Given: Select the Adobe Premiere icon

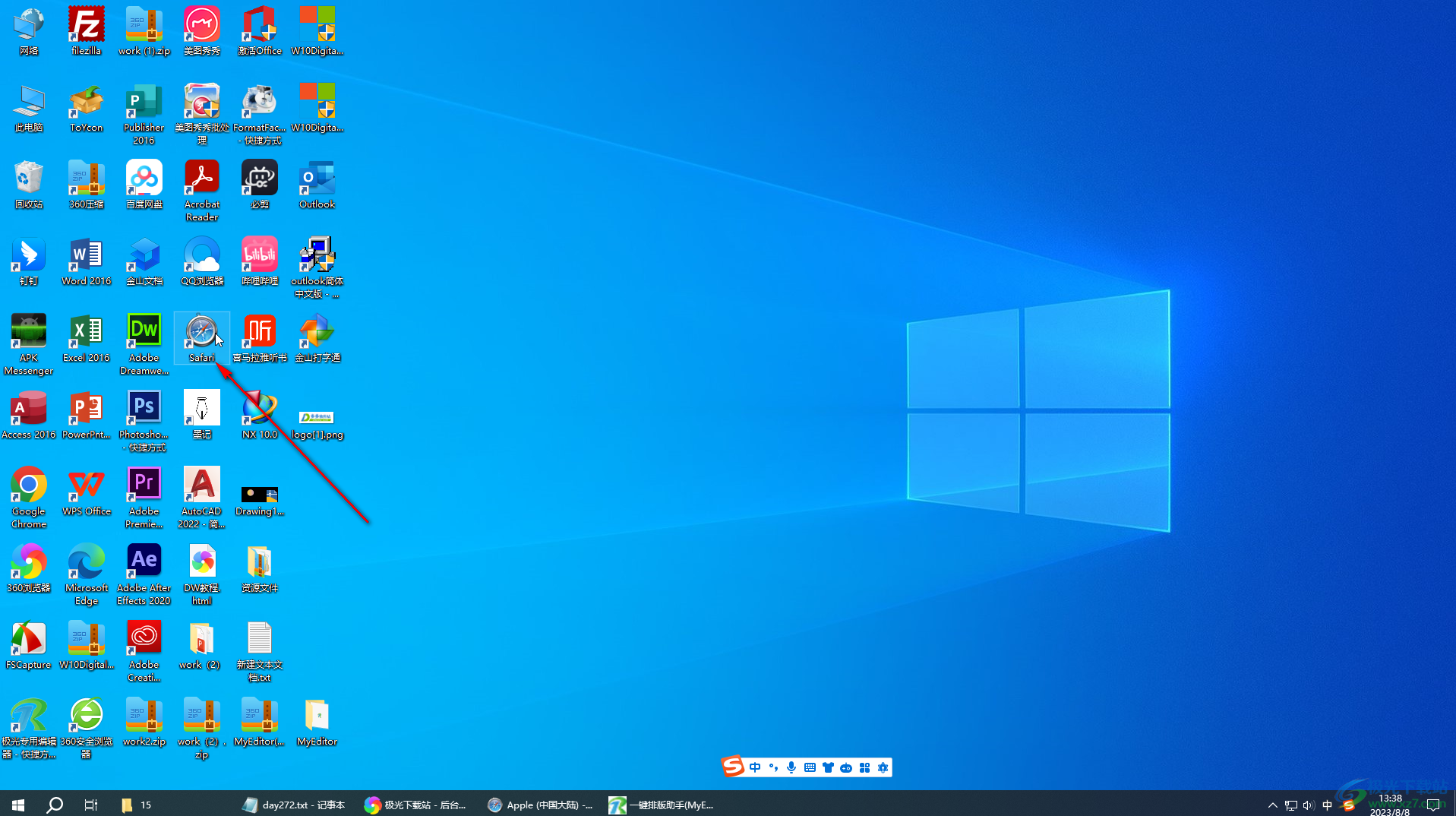Looking at the screenshot, I should 144,498.
